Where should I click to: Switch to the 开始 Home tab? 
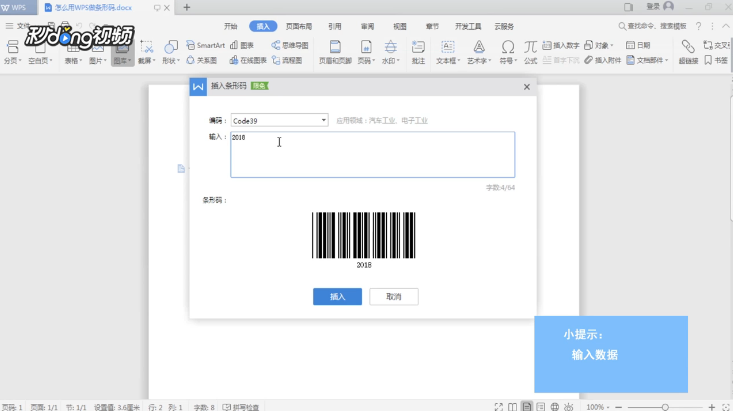tap(230, 27)
